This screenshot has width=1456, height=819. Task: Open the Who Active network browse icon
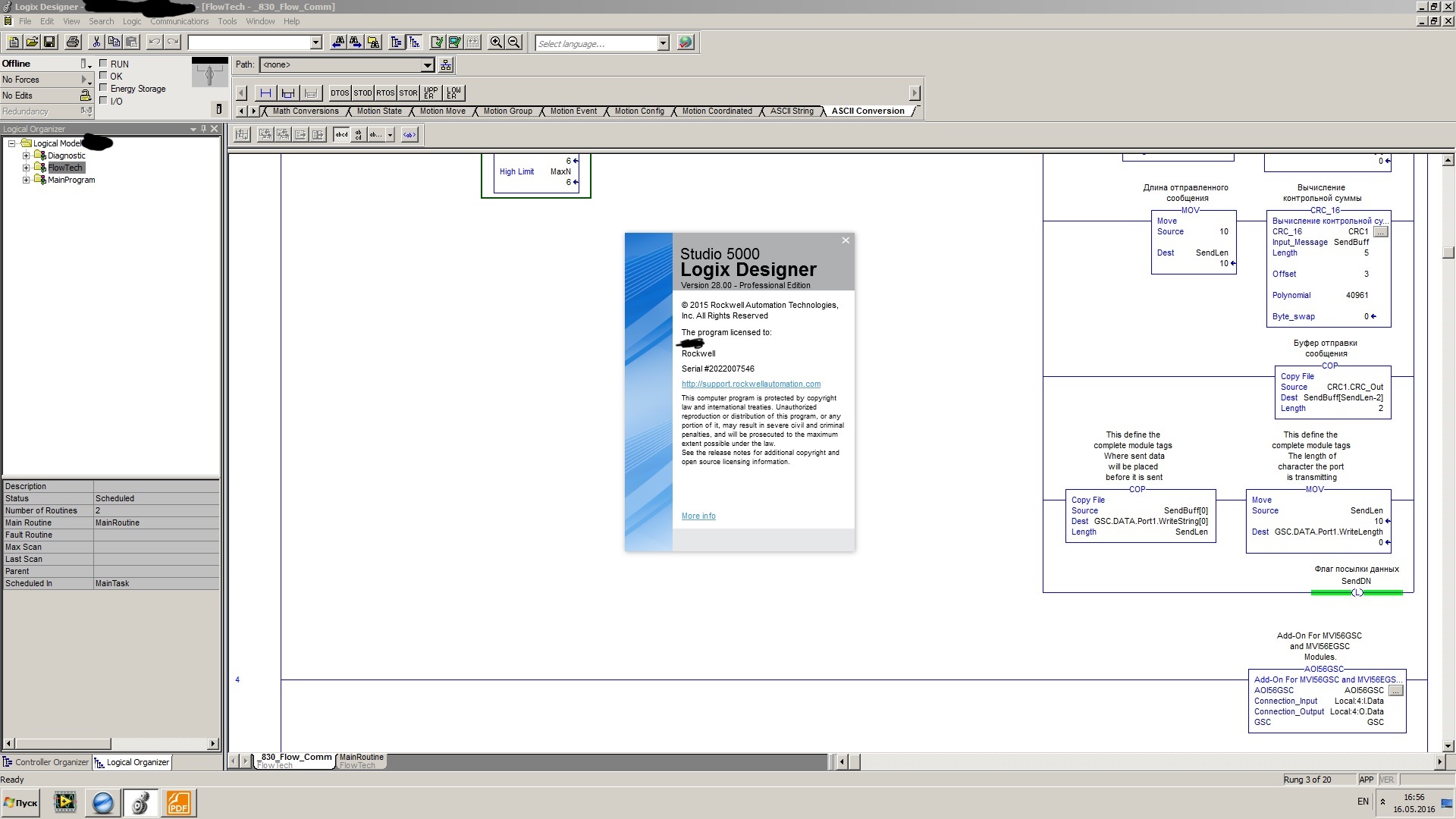[x=446, y=64]
